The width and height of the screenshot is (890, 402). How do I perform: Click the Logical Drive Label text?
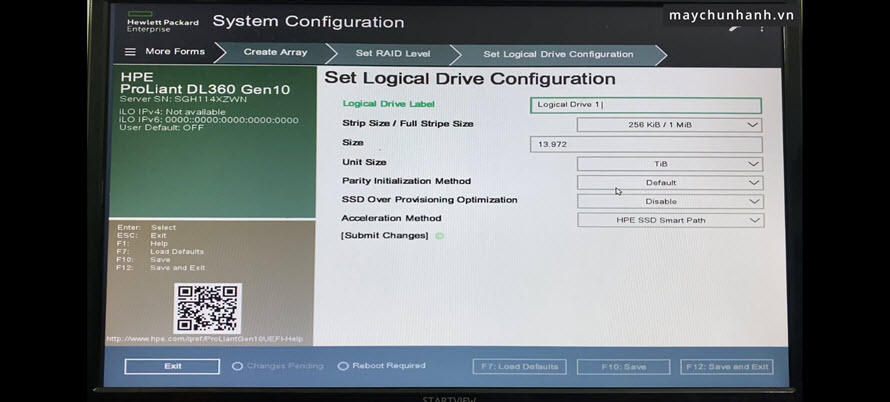(388, 104)
